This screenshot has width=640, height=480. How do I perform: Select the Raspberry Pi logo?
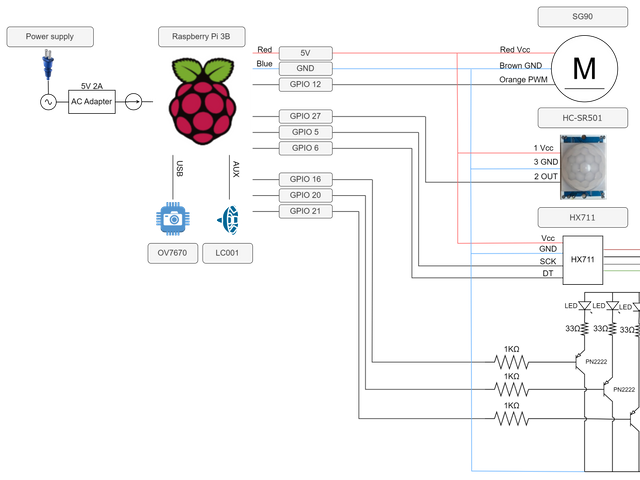(203, 102)
